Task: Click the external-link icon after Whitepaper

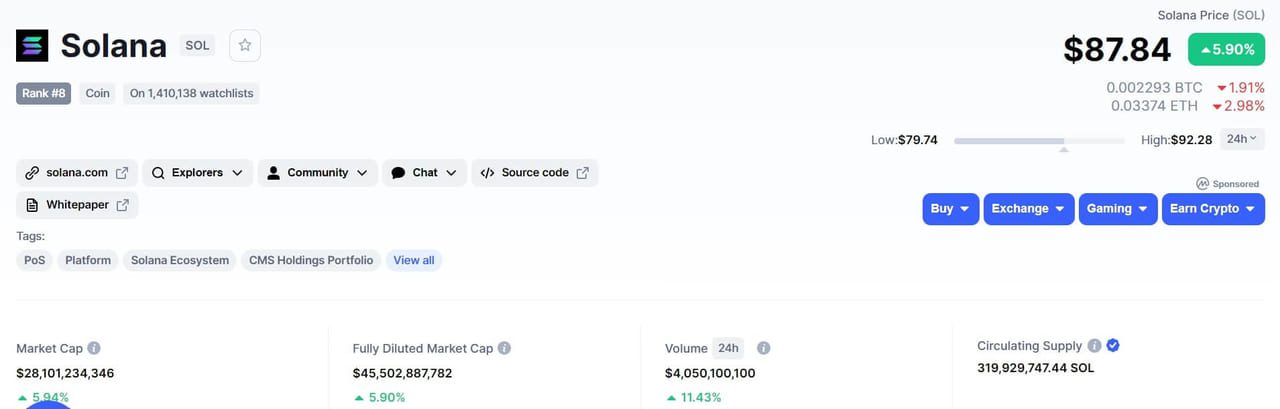Action: (x=122, y=205)
